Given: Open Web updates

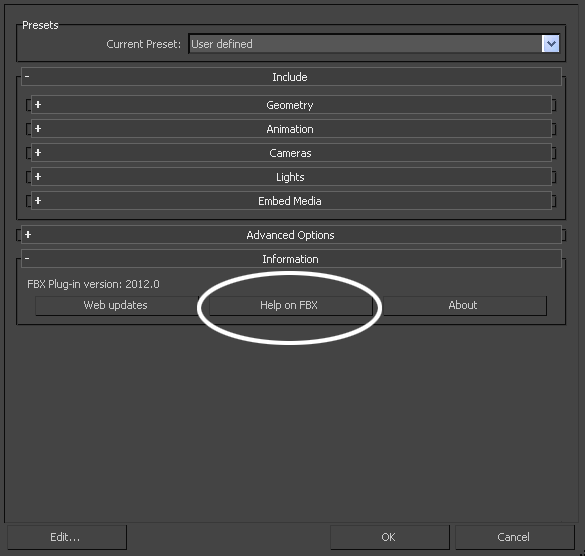Looking at the screenshot, I should pos(116,306).
